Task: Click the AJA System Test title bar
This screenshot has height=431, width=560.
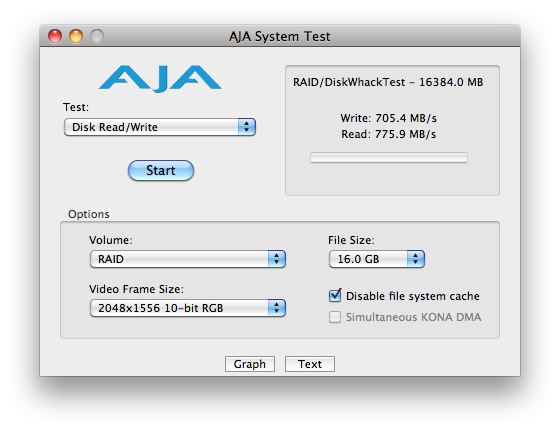Action: (280, 36)
